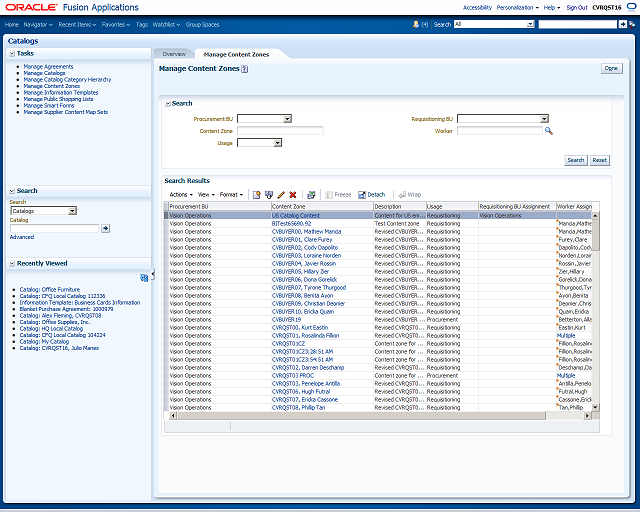Click the Export to Excel icon
Screen dimensions: 640x512
[311, 195]
